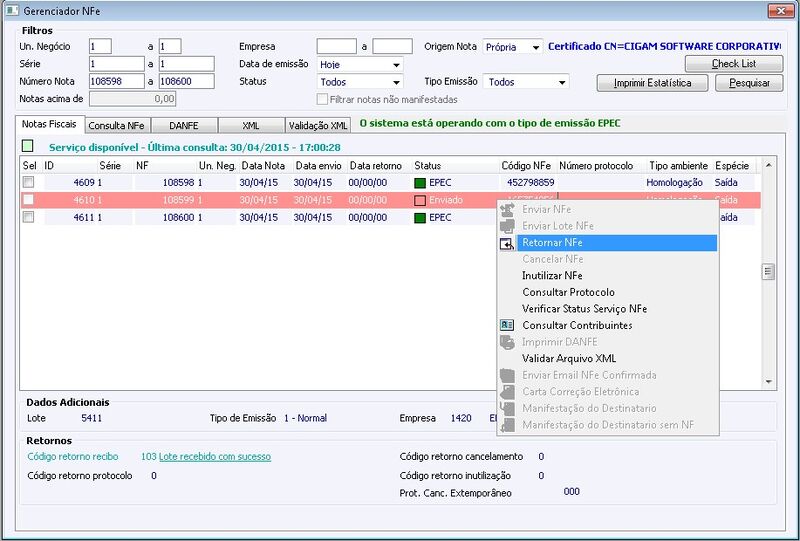
Task: Click the Enviar Lote NFe icon
Action: coord(507,226)
